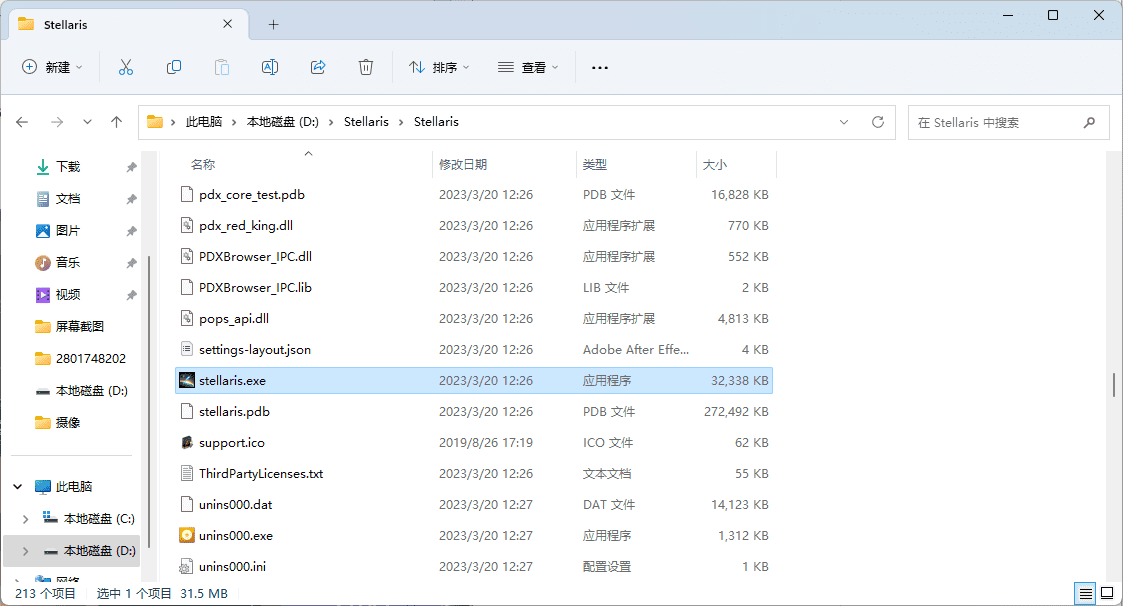1123x606 pixels.
Task: Go back with the left arrow
Action: pyautogui.click(x=22, y=122)
